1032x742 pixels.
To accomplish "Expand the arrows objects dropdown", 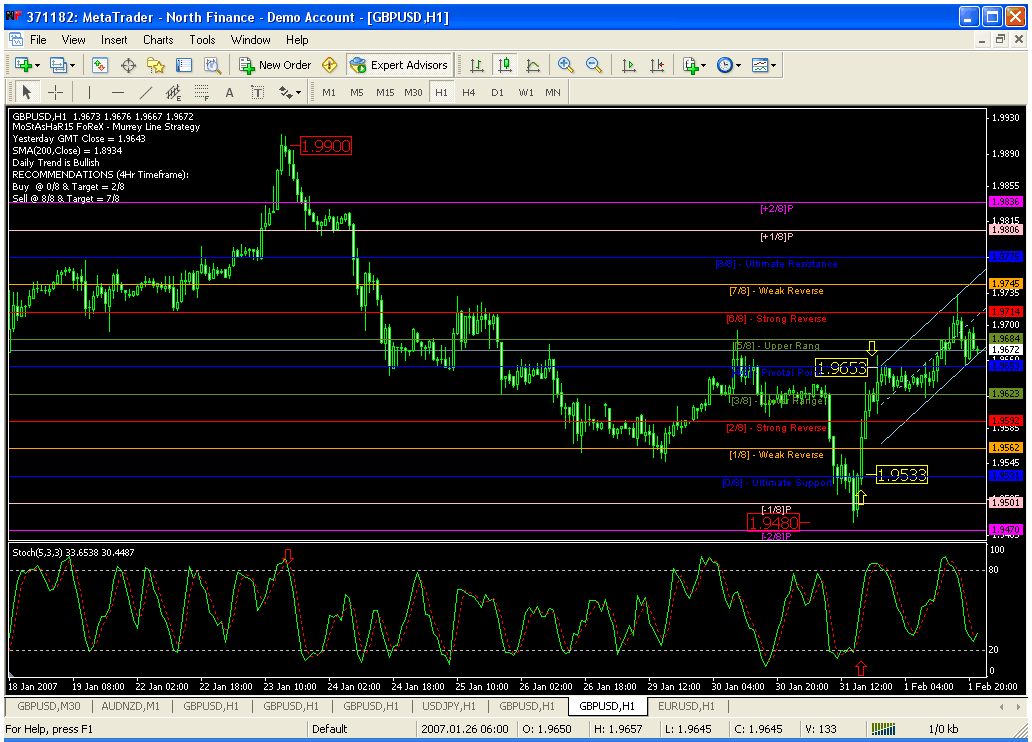I will click(298, 92).
